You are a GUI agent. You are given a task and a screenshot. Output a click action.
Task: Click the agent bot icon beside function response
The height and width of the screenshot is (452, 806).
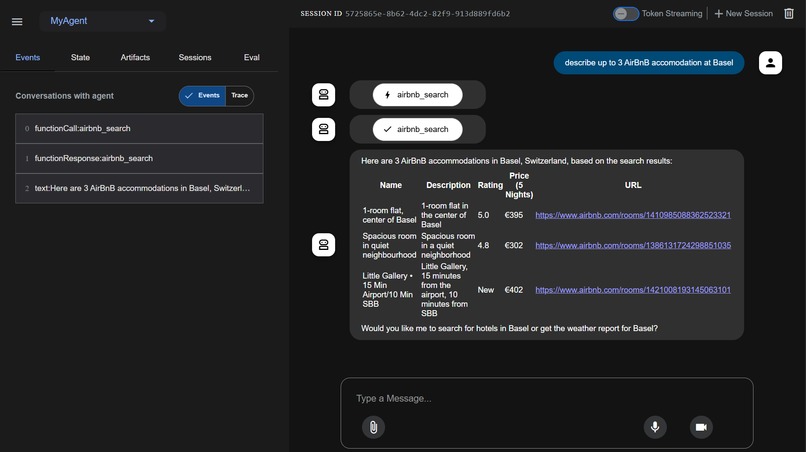pyautogui.click(x=323, y=130)
